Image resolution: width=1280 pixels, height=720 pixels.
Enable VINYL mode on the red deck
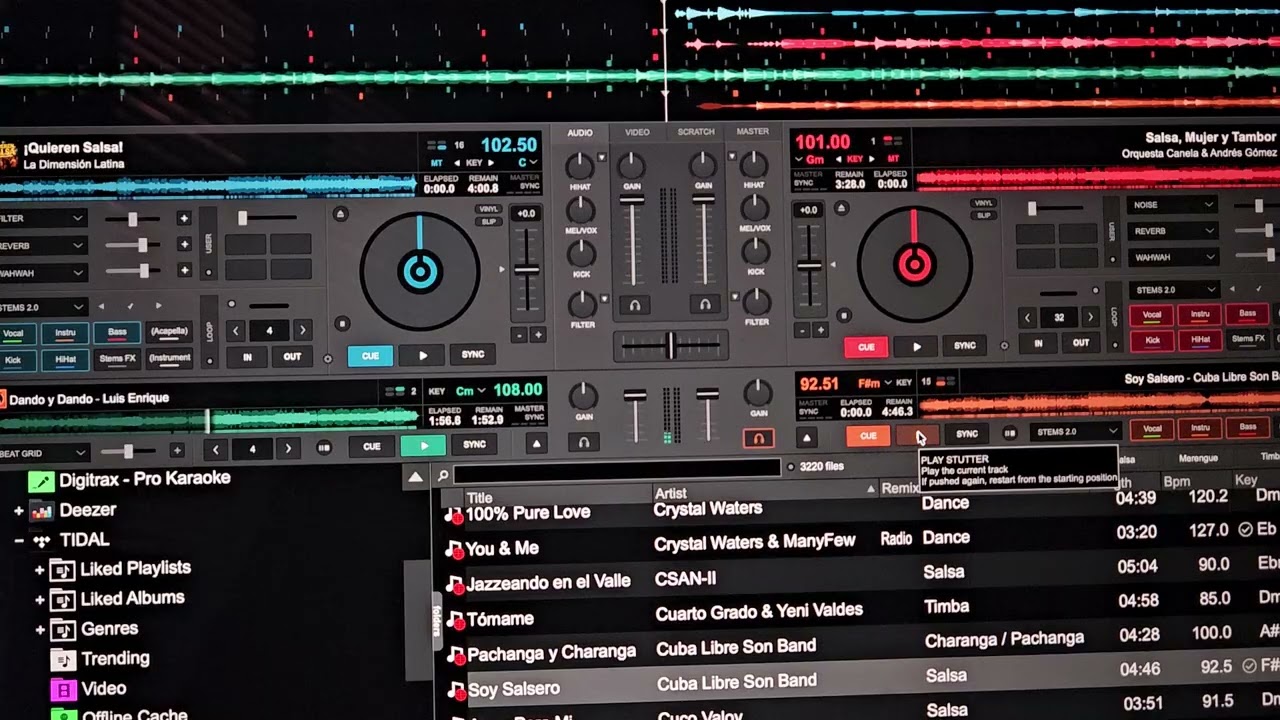tap(983, 203)
